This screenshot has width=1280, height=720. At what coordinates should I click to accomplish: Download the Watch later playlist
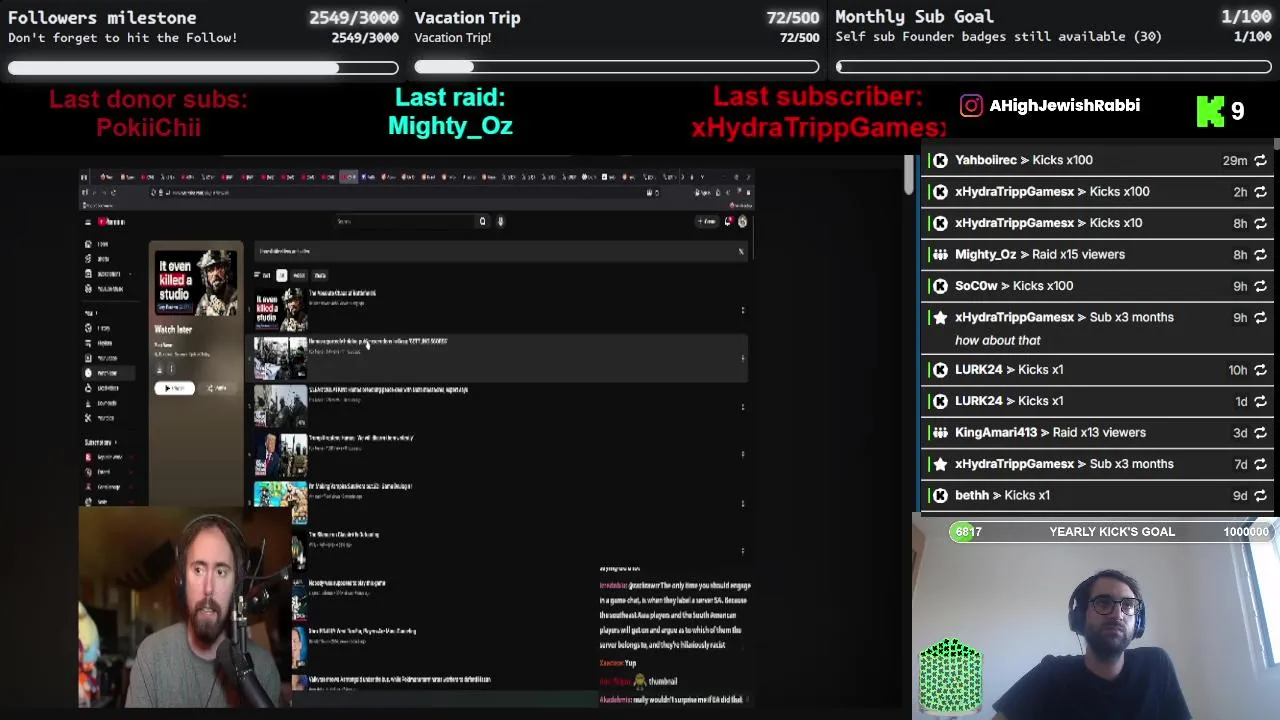(158, 369)
